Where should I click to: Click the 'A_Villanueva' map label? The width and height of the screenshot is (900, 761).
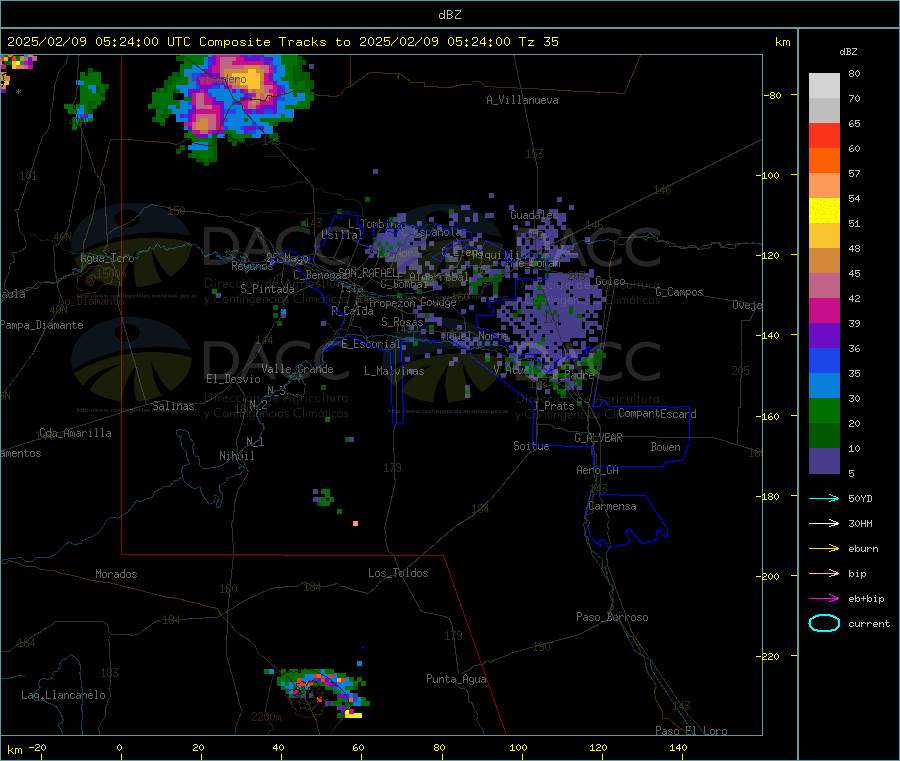(522, 100)
